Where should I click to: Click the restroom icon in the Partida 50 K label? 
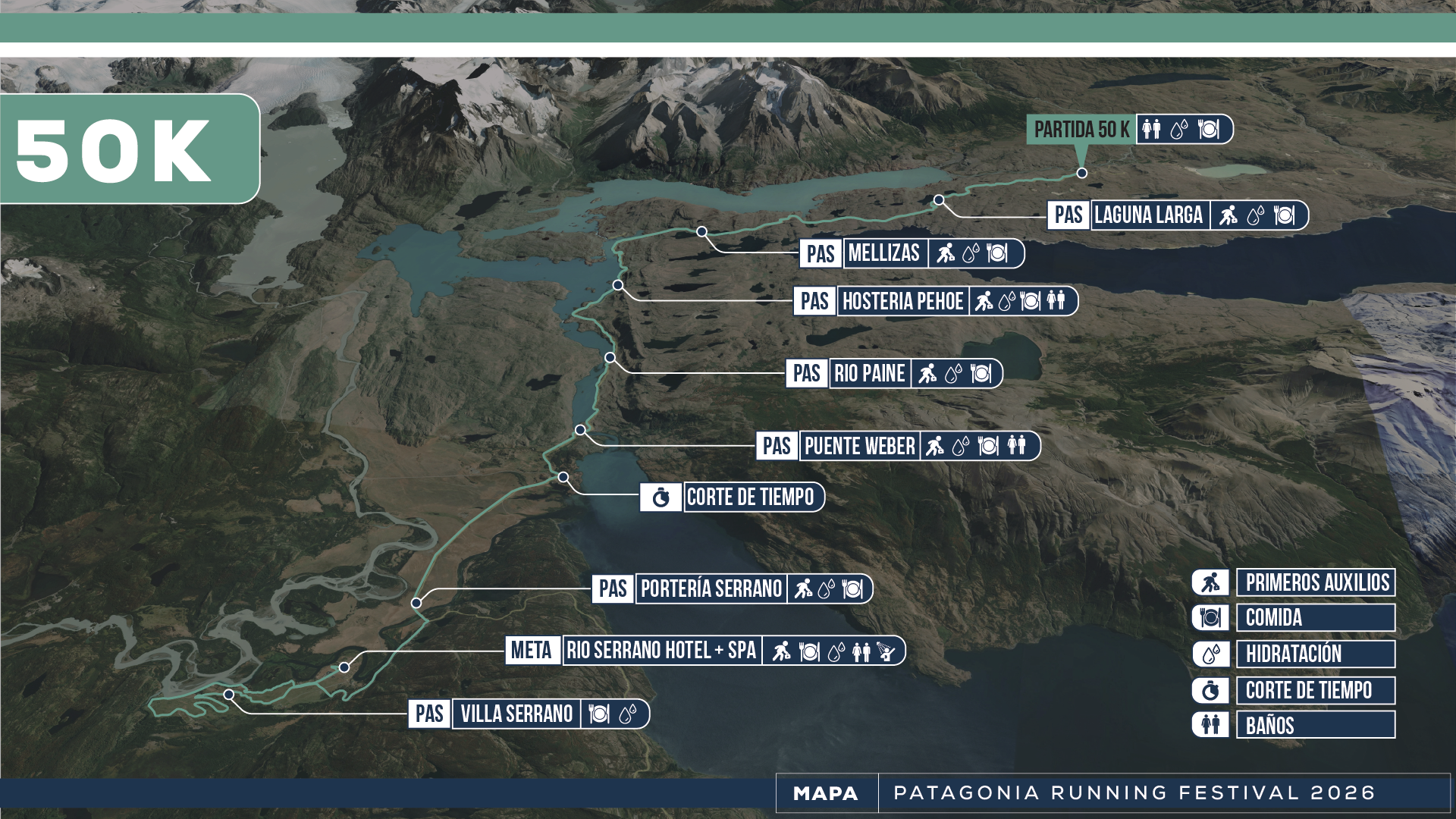(1151, 130)
